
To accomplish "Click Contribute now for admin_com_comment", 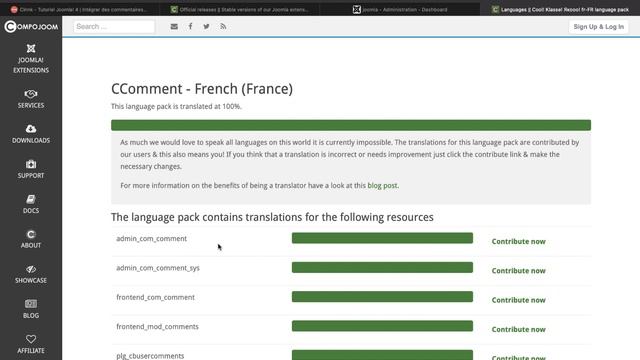I will coord(518,241).
